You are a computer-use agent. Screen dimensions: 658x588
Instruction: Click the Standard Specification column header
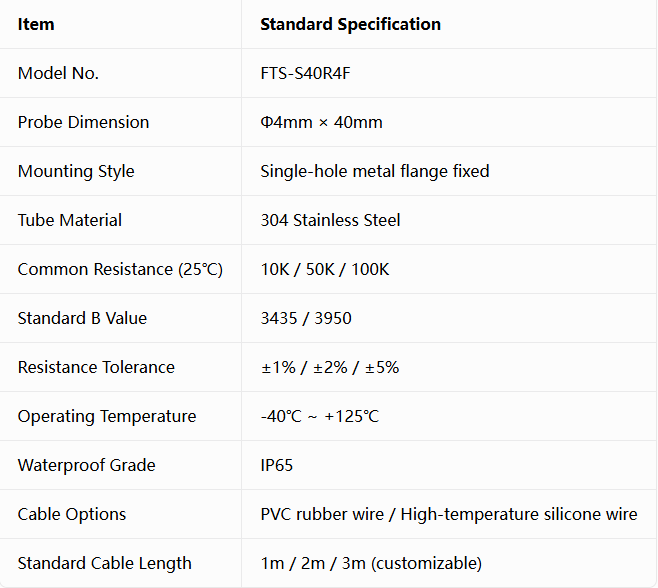tap(350, 24)
